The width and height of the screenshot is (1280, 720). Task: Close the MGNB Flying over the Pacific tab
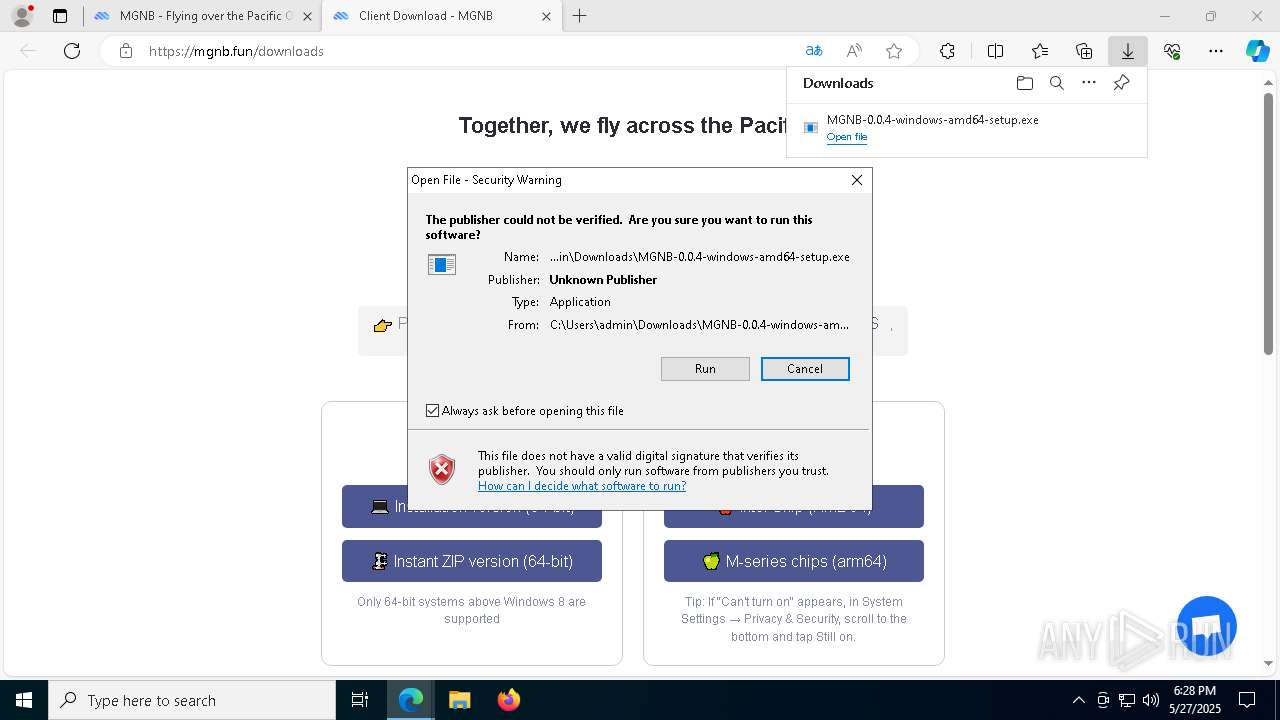(x=307, y=16)
